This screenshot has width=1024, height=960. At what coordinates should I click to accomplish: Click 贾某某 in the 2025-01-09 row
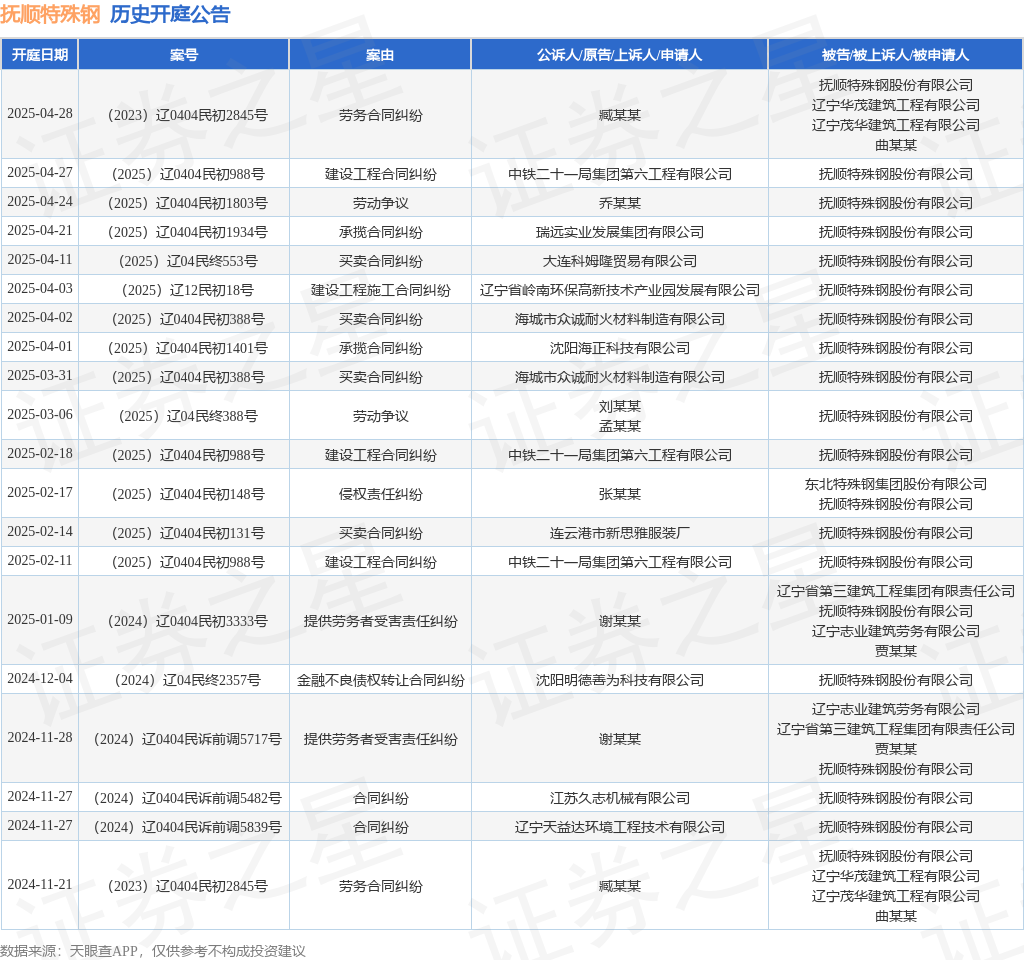[x=896, y=650]
